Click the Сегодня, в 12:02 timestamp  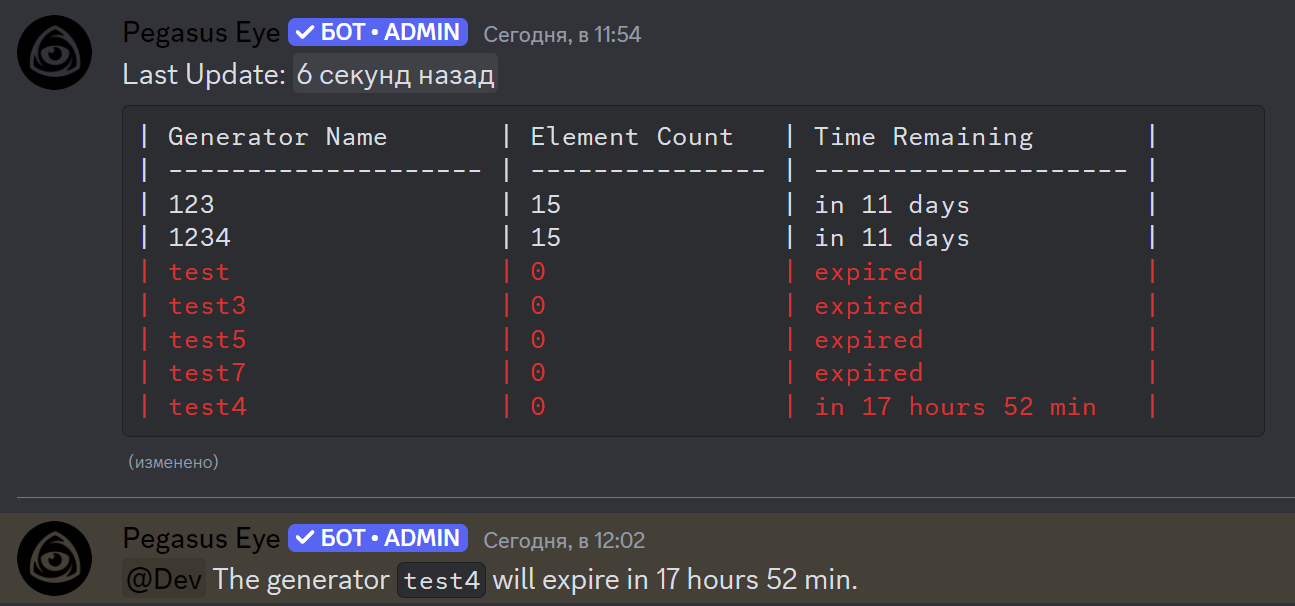coord(562,539)
